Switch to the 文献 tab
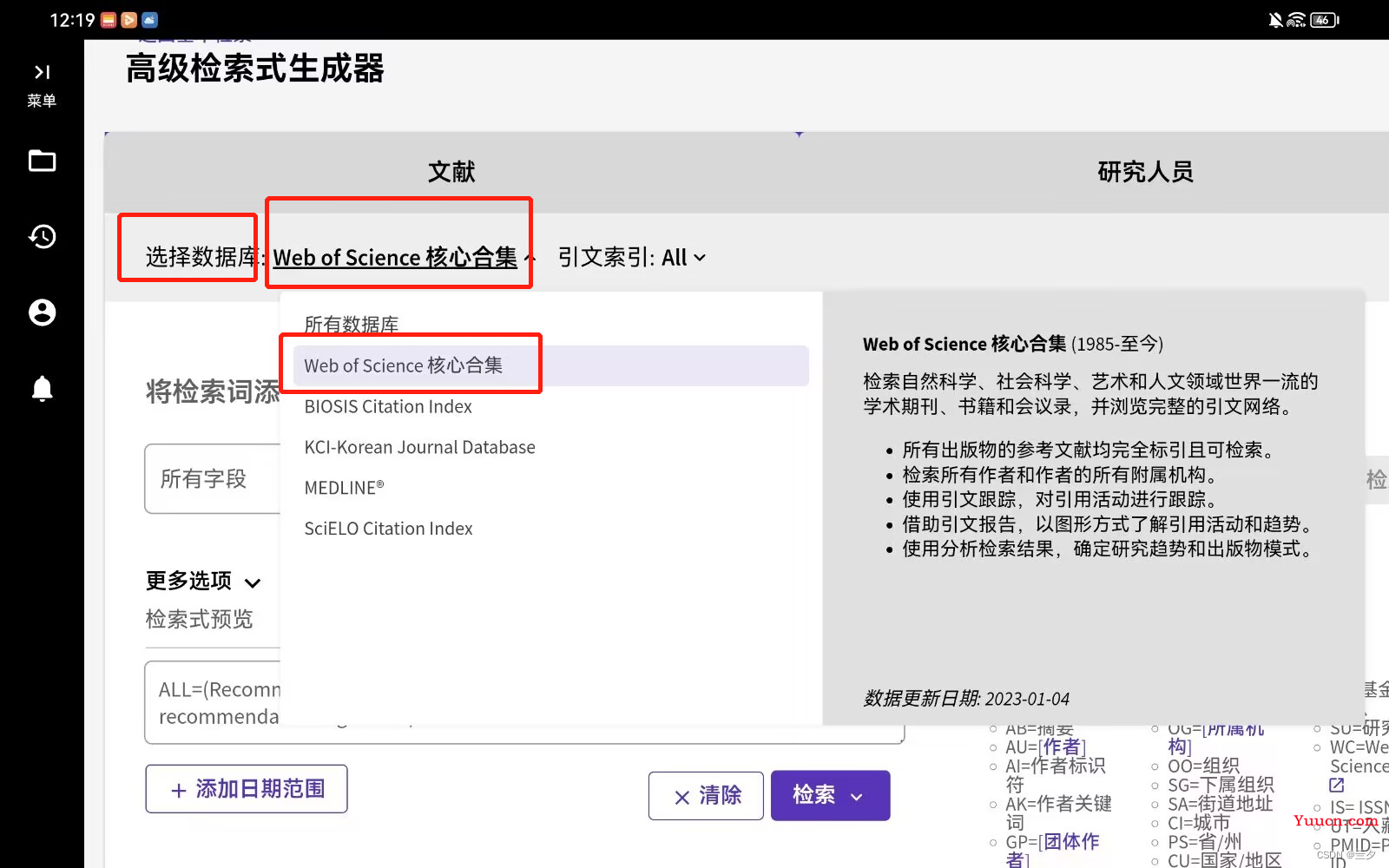 (451, 172)
